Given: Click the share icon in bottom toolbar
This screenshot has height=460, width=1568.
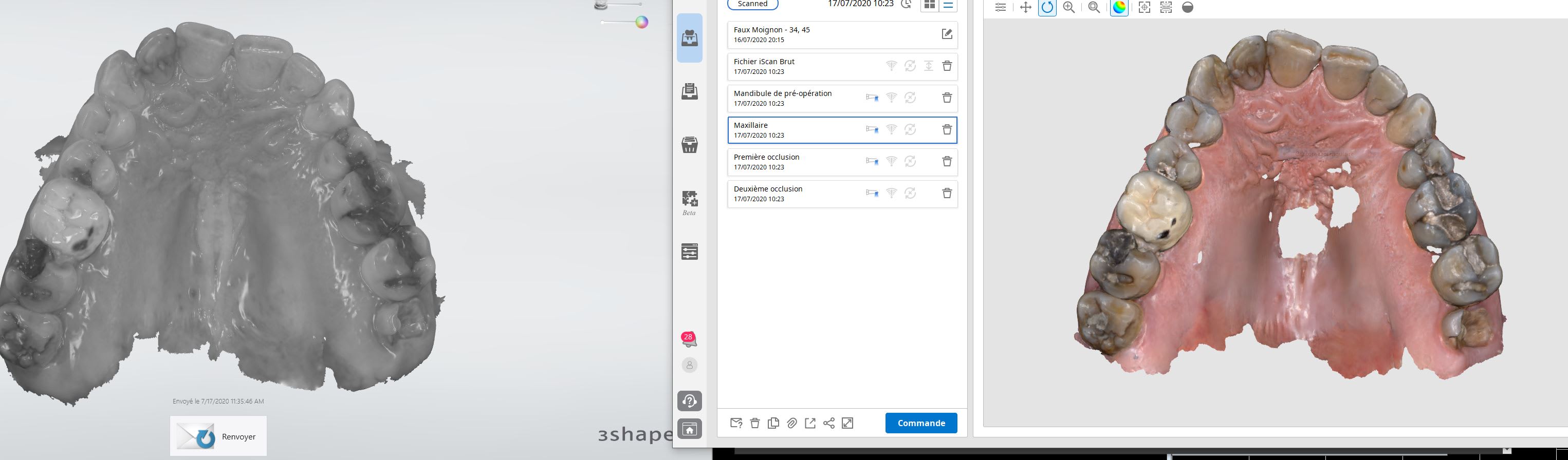Looking at the screenshot, I should 828,424.
